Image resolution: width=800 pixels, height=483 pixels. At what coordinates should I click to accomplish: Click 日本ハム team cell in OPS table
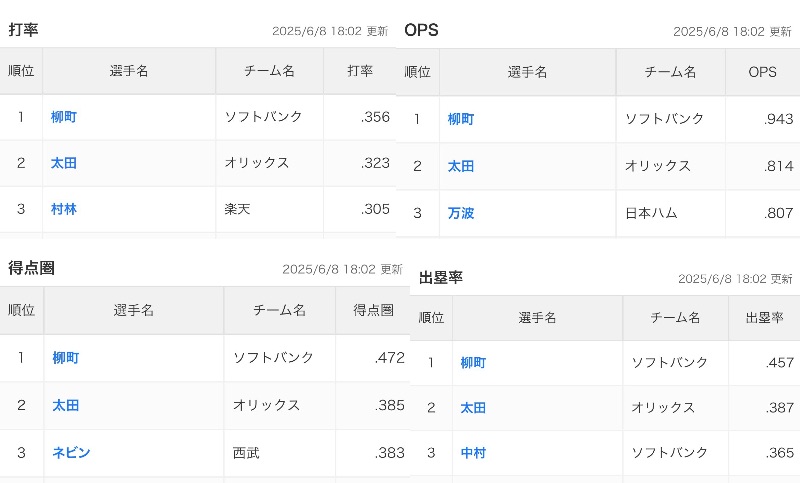click(654, 213)
